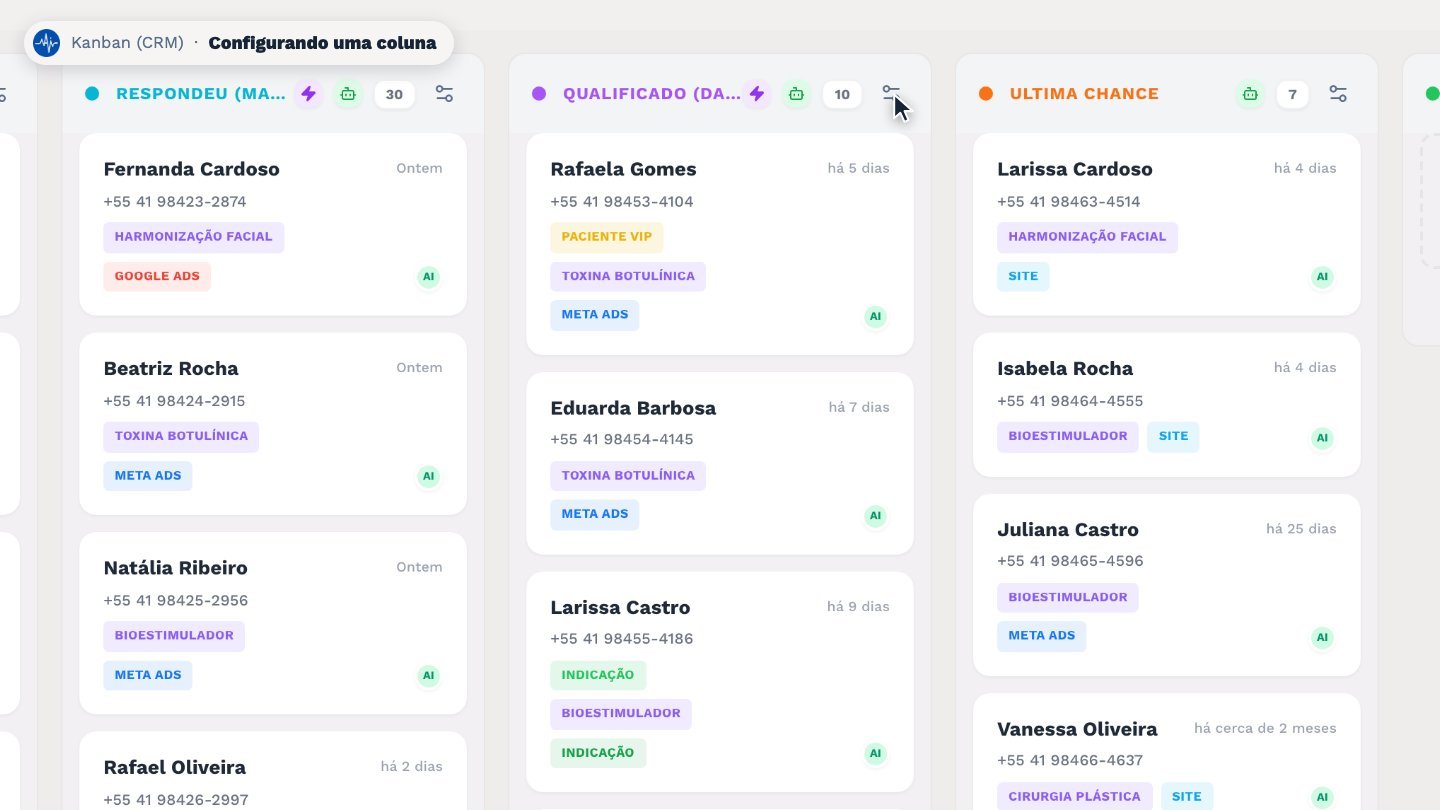The height and width of the screenshot is (810, 1440).
Task: Click the orange dot beside ULTIMA CHANCE
Action: (986, 94)
